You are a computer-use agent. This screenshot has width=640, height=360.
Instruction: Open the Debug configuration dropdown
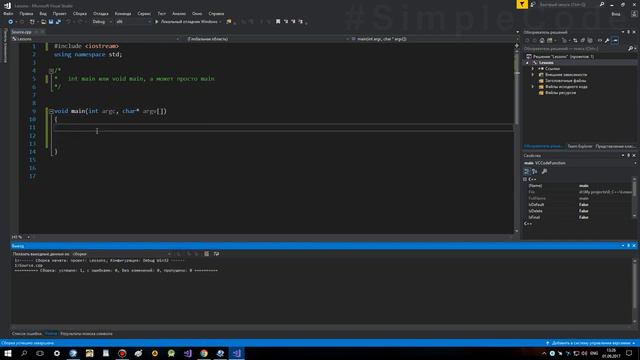point(102,22)
